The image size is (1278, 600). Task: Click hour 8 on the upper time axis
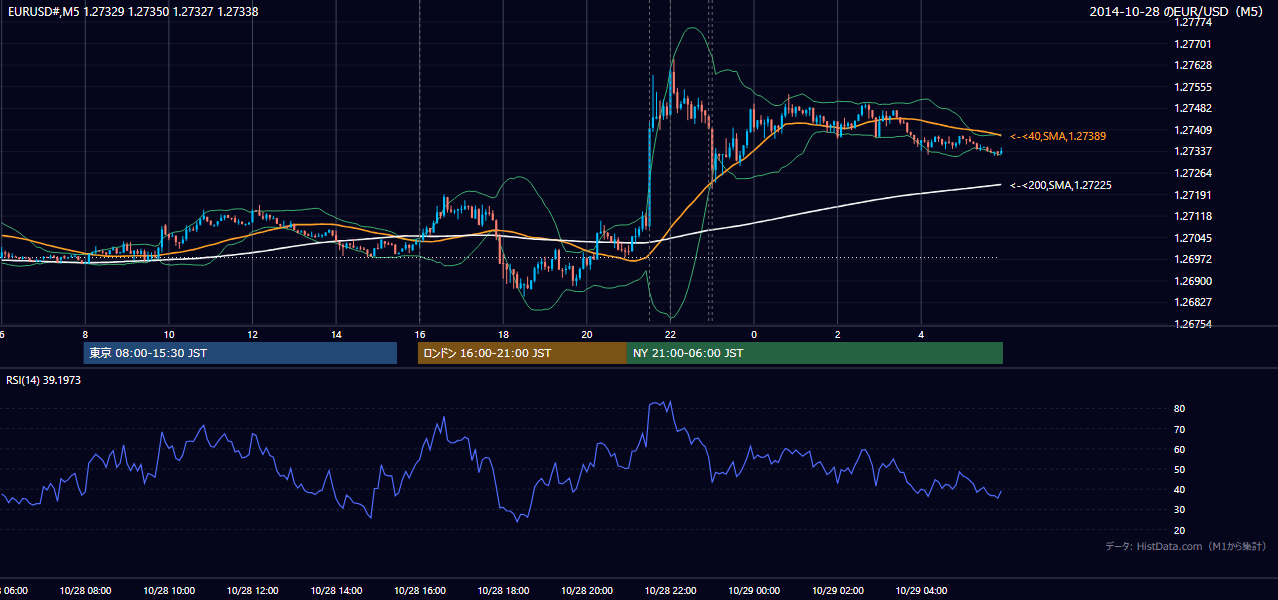pyautogui.click(x=85, y=334)
